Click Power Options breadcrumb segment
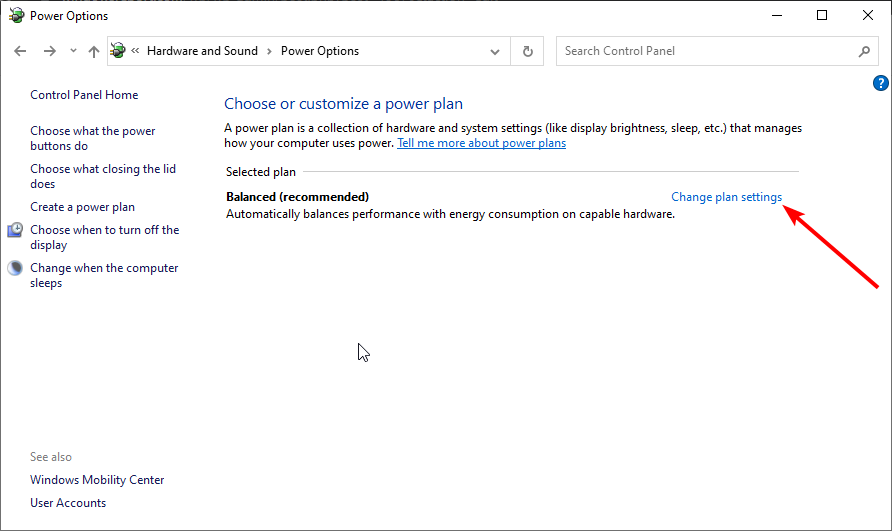 pyautogui.click(x=320, y=51)
